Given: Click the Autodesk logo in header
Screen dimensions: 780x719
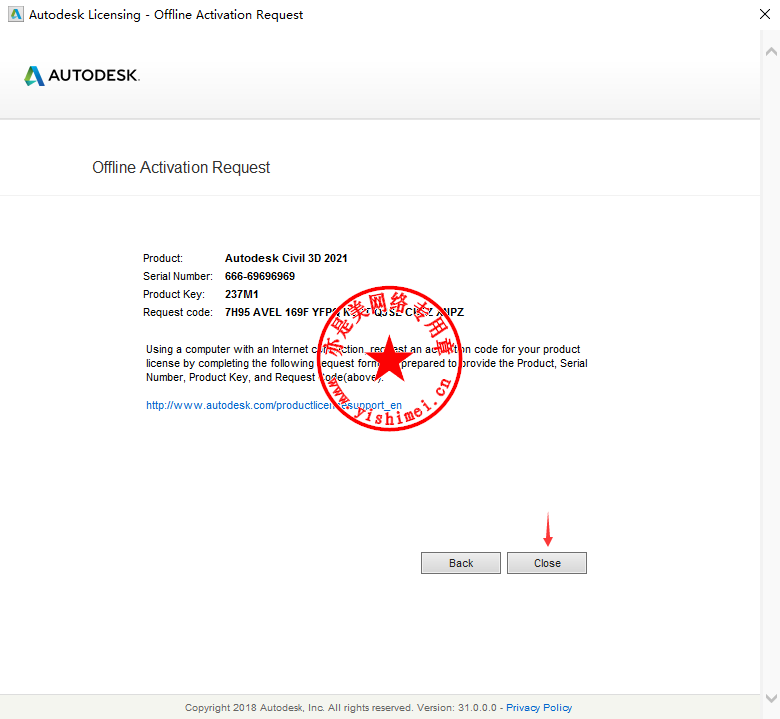Looking at the screenshot, I should pyautogui.click(x=82, y=76).
